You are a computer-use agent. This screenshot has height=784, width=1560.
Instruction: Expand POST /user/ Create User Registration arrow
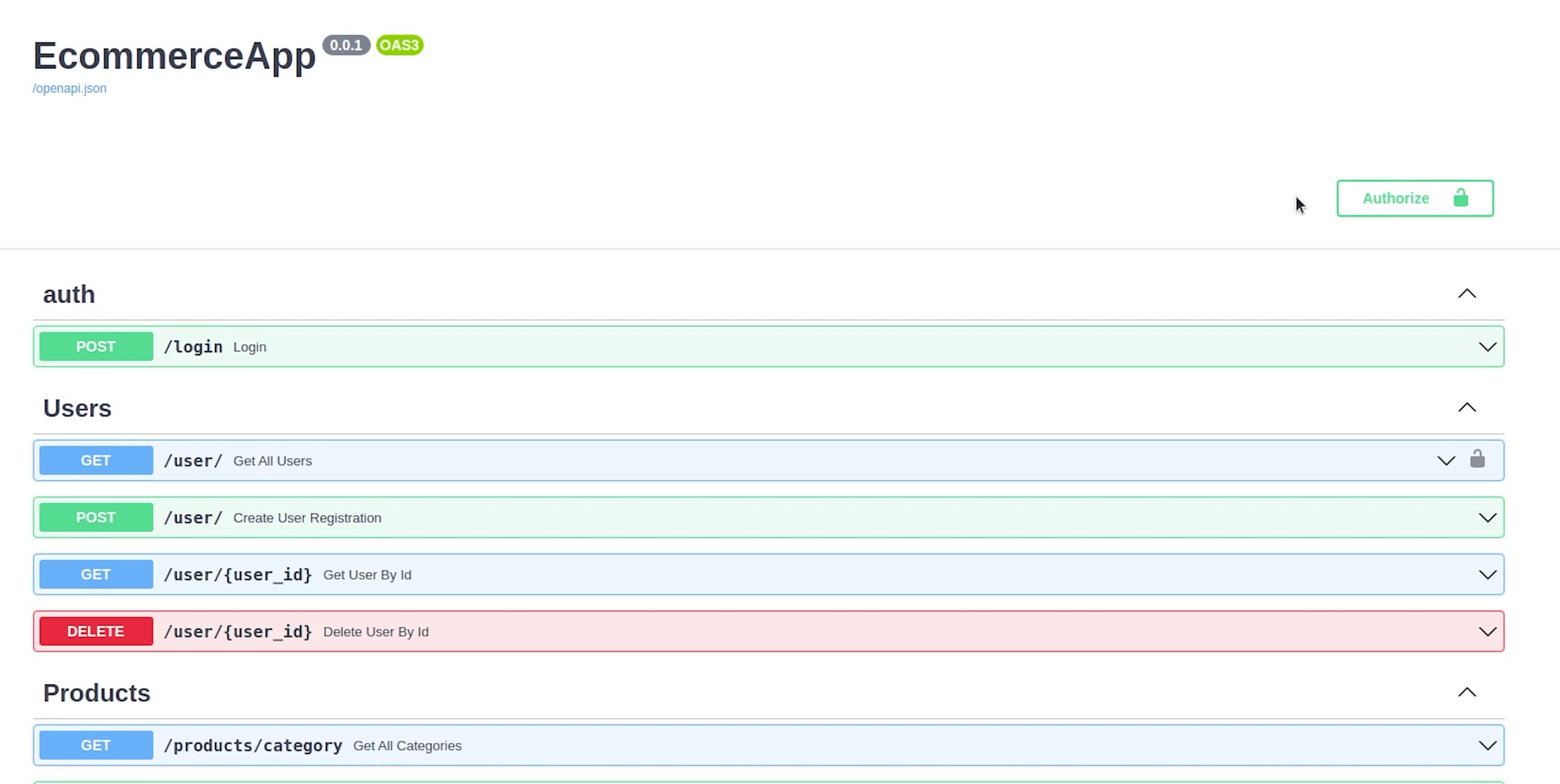(1487, 518)
